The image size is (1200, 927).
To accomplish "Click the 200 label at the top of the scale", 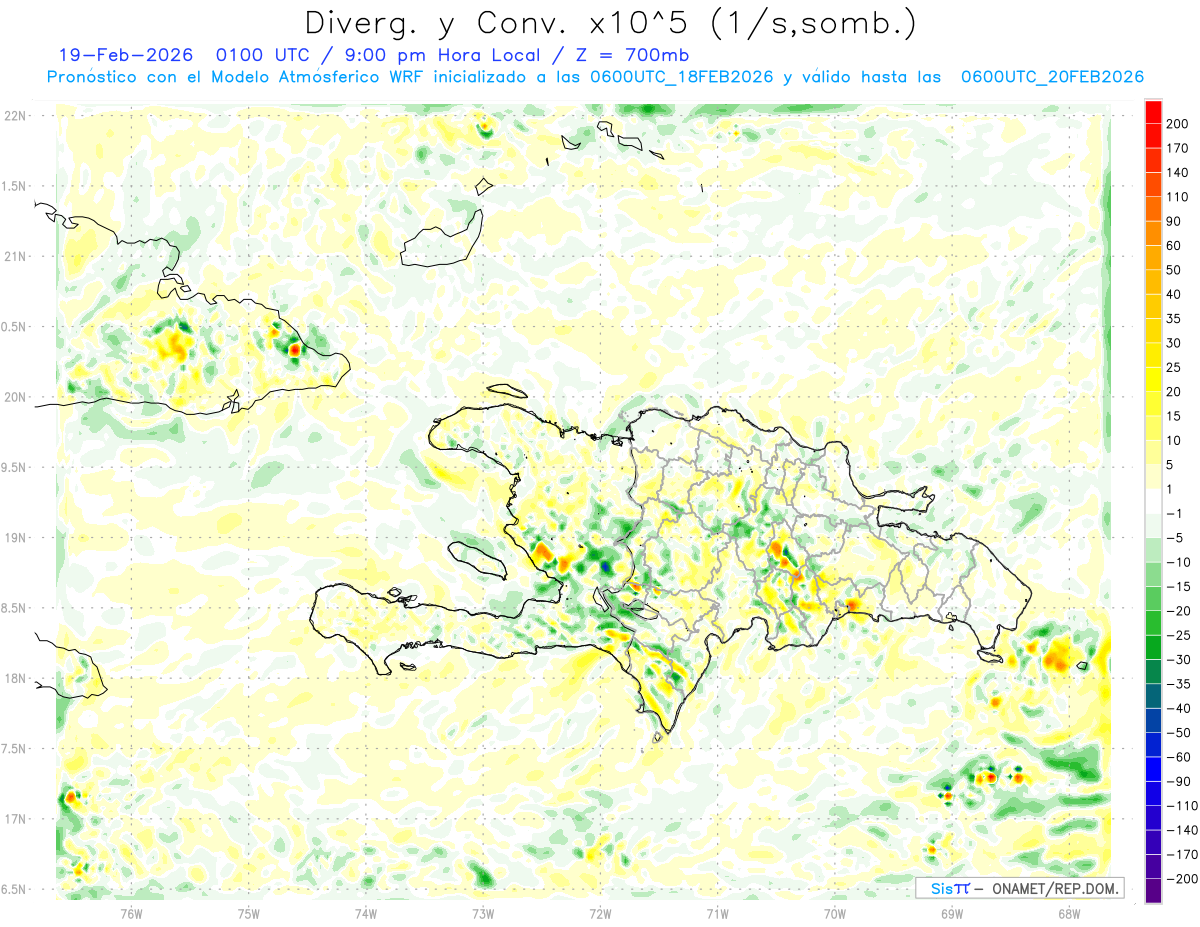I will [1178, 124].
